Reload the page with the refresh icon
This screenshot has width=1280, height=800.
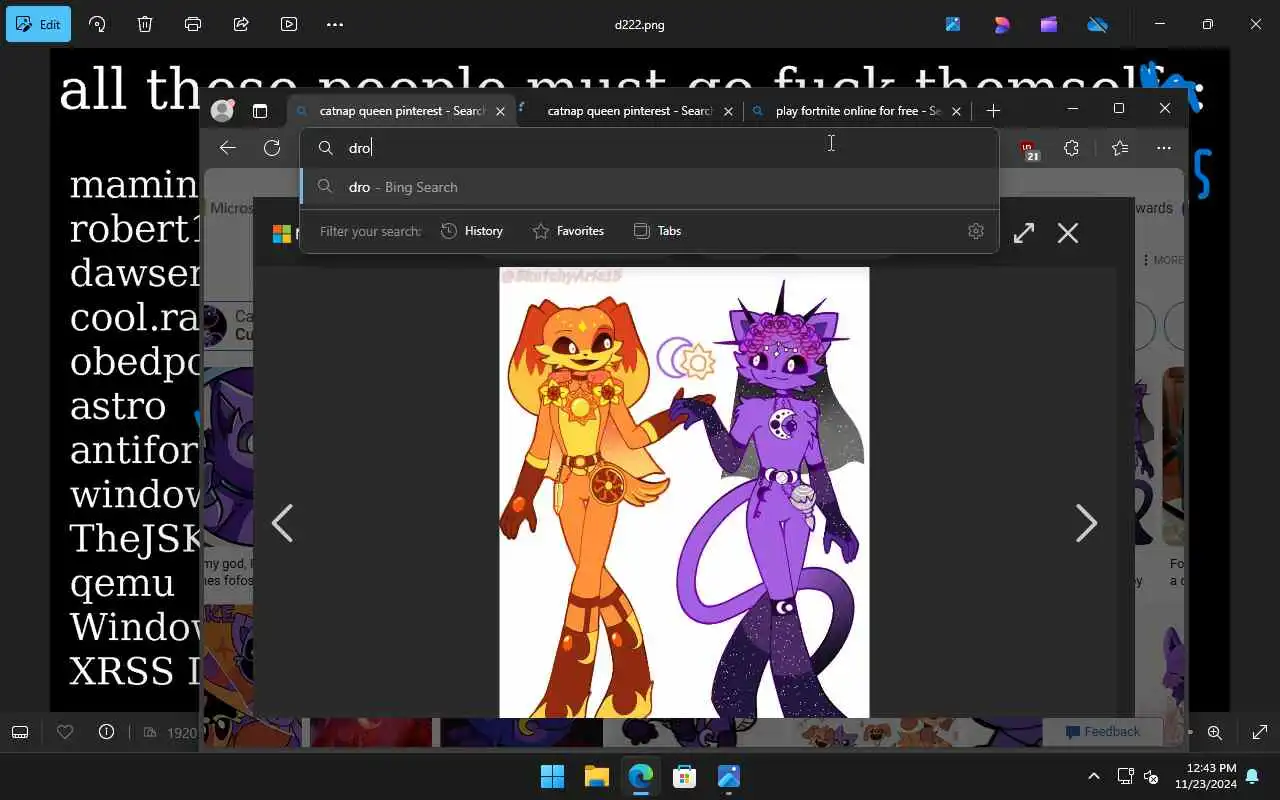click(272, 148)
